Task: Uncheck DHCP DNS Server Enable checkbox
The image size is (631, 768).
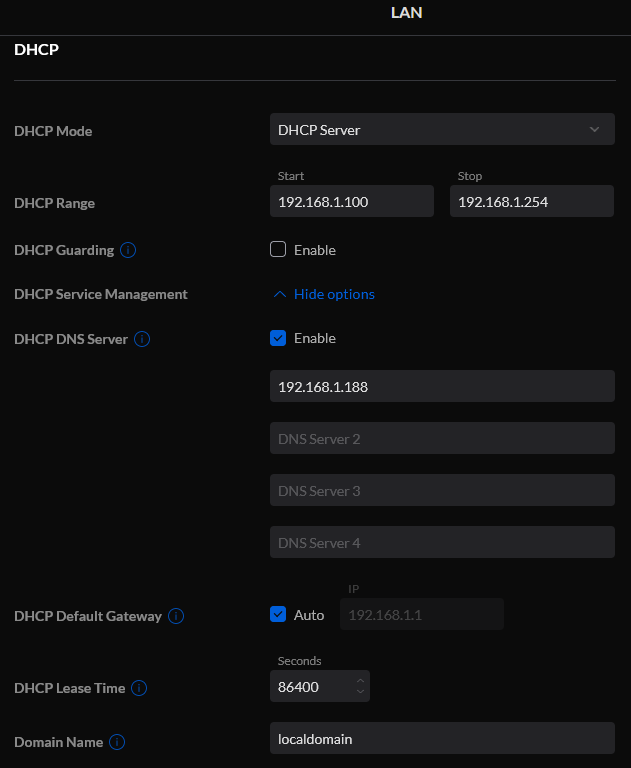Action: [x=278, y=338]
